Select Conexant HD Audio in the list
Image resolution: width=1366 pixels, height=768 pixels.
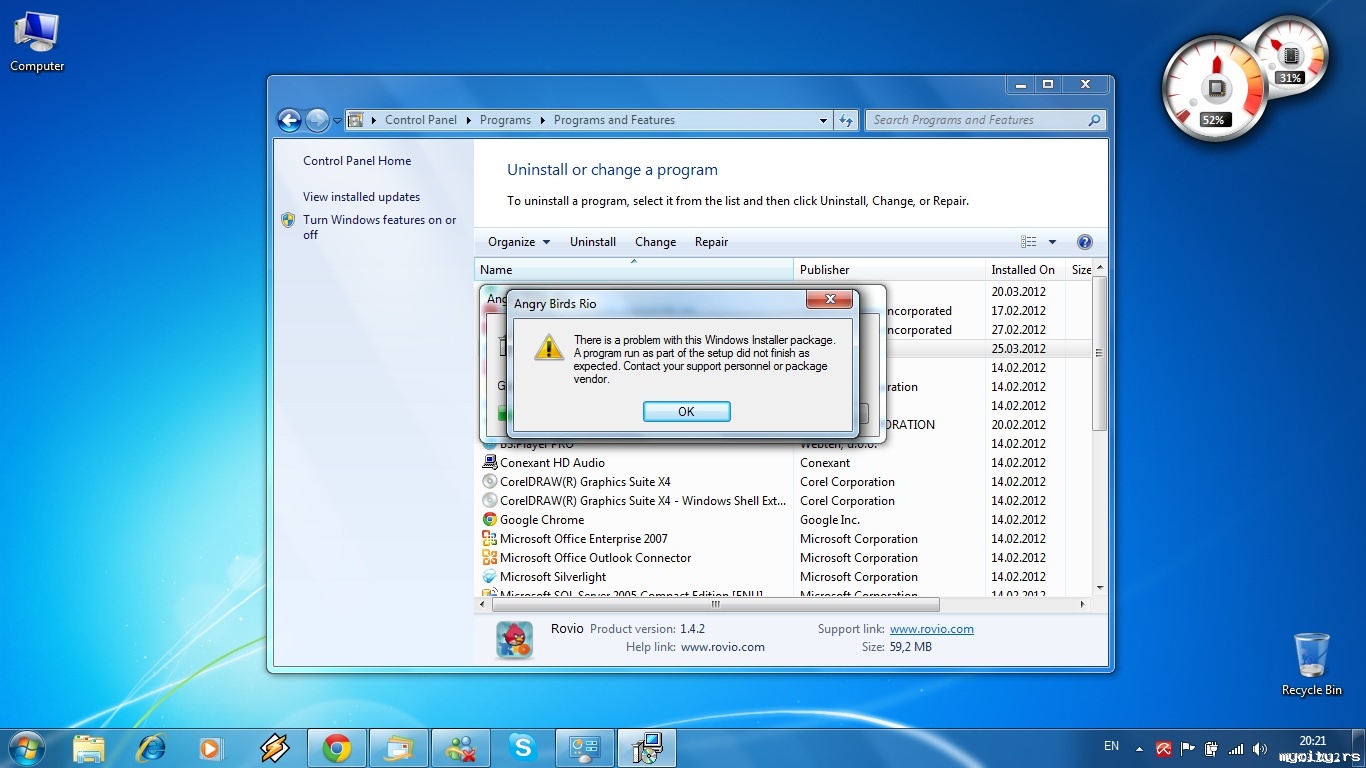coord(785,463)
